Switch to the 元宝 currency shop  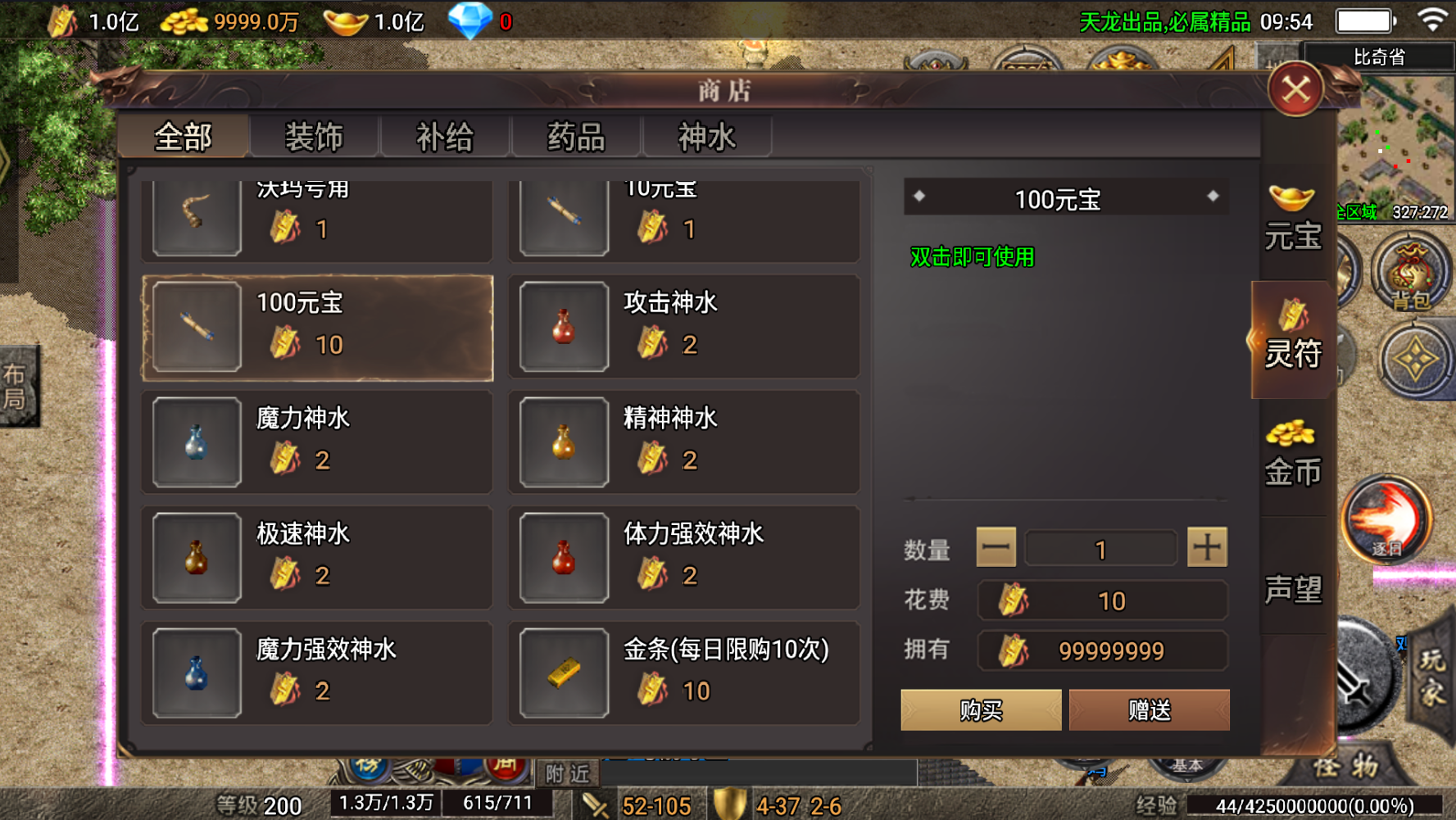coord(1292,219)
